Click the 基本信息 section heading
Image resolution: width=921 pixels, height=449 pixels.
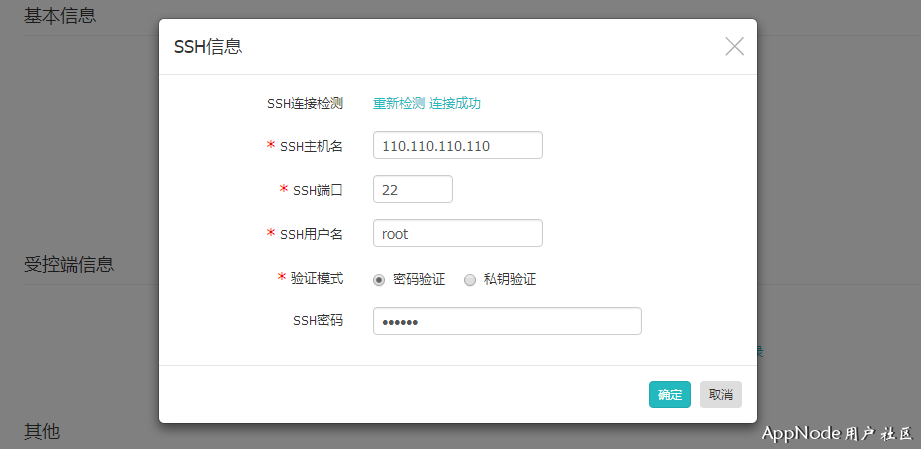coord(60,16)
